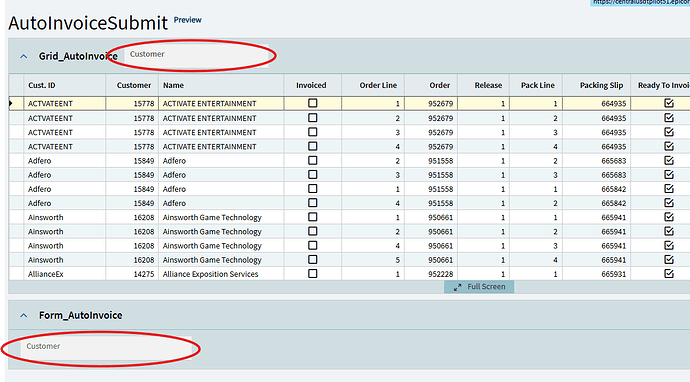Check Invoiced for Ainsworth order line 4
The image size is (690, 382).
pyautogui.click(x=312, y=245)
